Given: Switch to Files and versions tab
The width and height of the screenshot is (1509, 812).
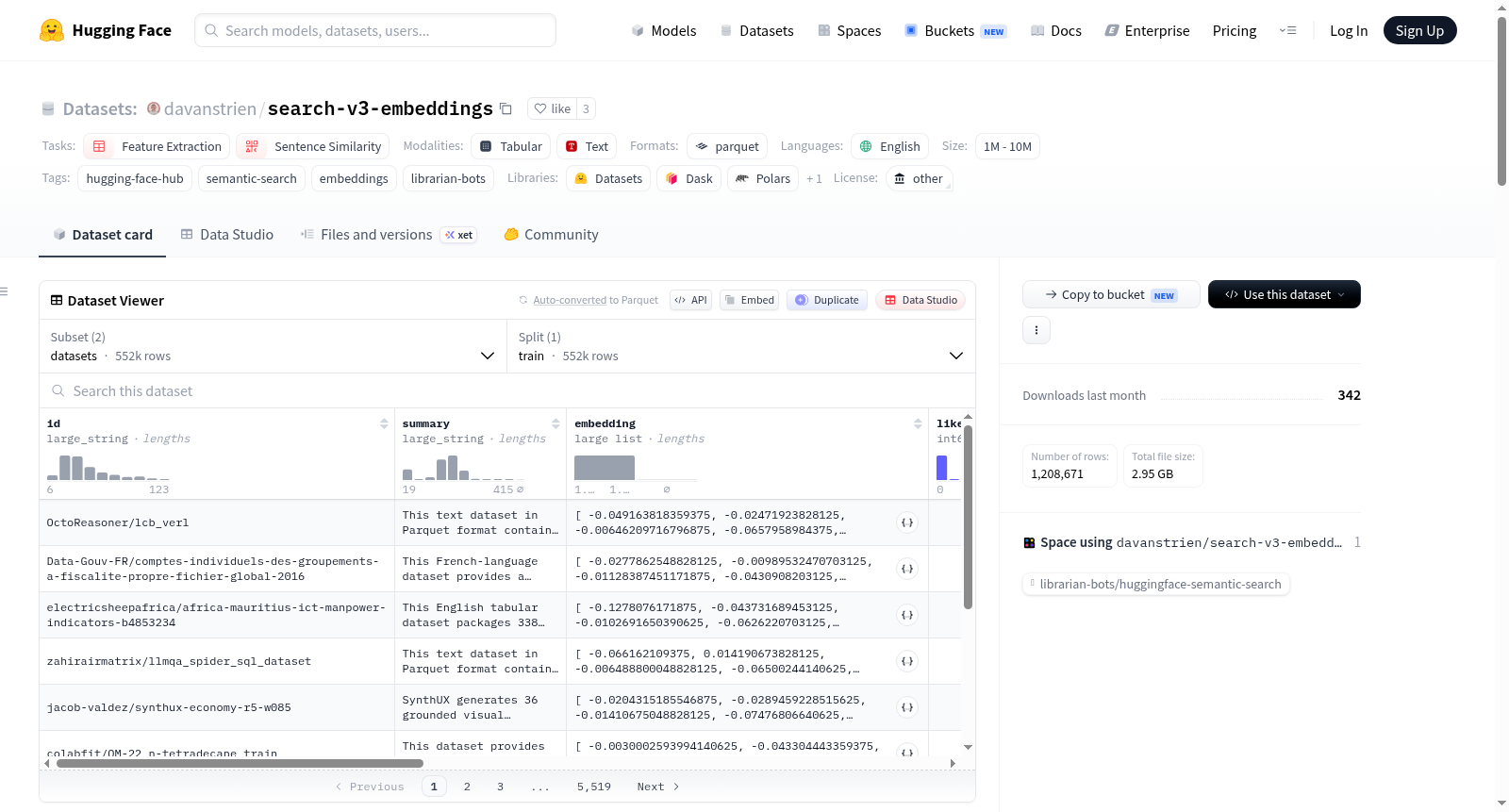Looking at the screenshot, I should click(x=389, y=235).
